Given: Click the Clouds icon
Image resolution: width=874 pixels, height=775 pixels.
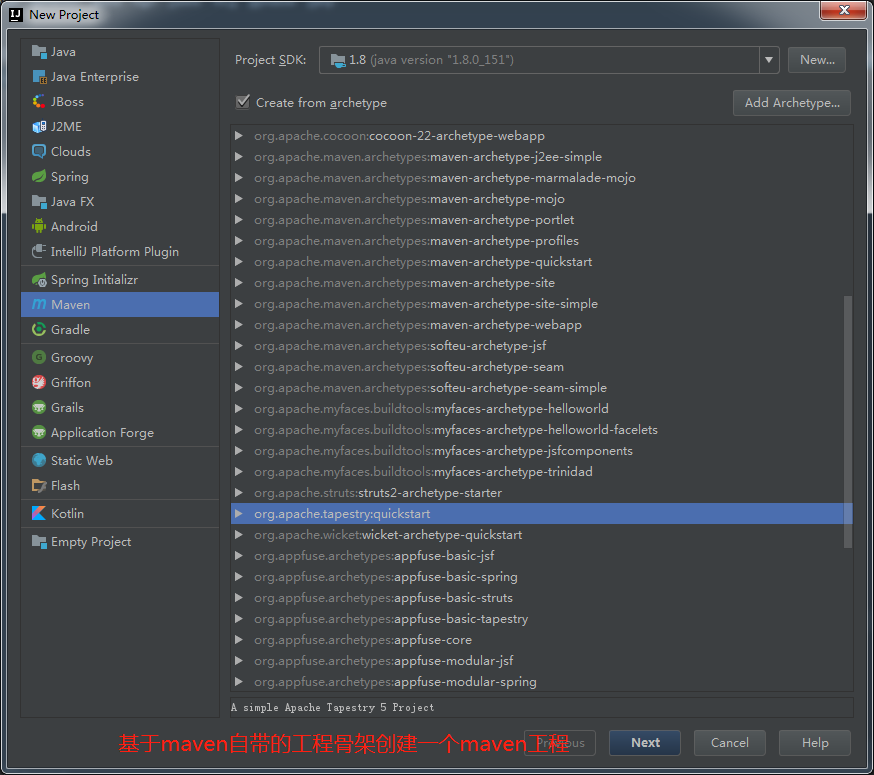Looking at the screenshot, I should pos(39,152).
